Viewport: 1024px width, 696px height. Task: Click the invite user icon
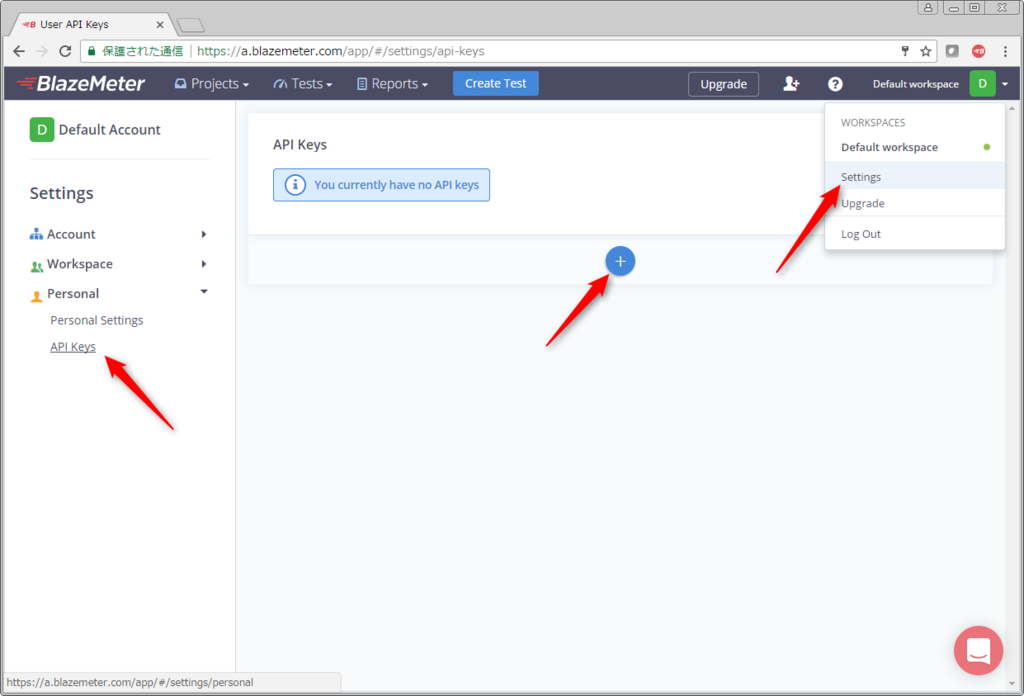coord(791,84)
